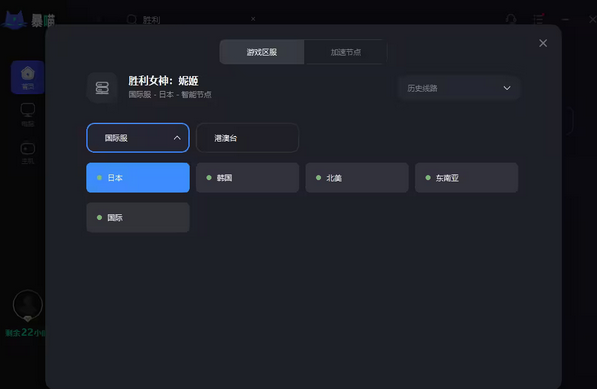This screenshot has width=597, height=389.
Task: Choose the 东南亚 server
Action: click(x=466, y=178)
